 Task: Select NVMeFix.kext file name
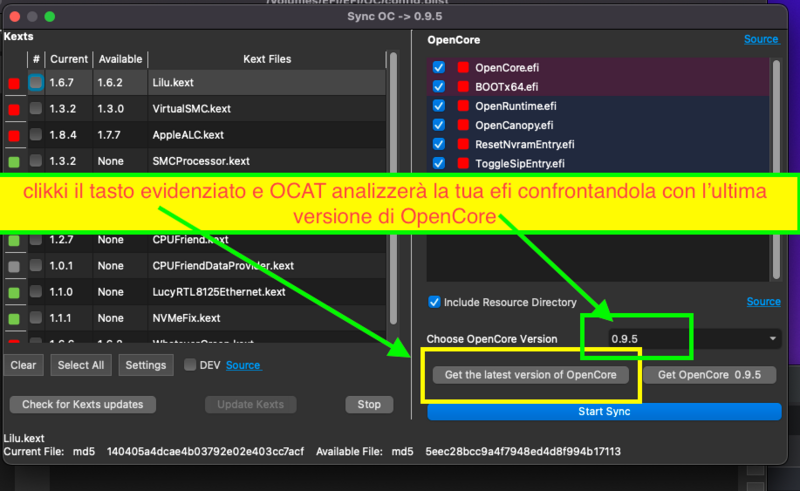tap(186, 318)
